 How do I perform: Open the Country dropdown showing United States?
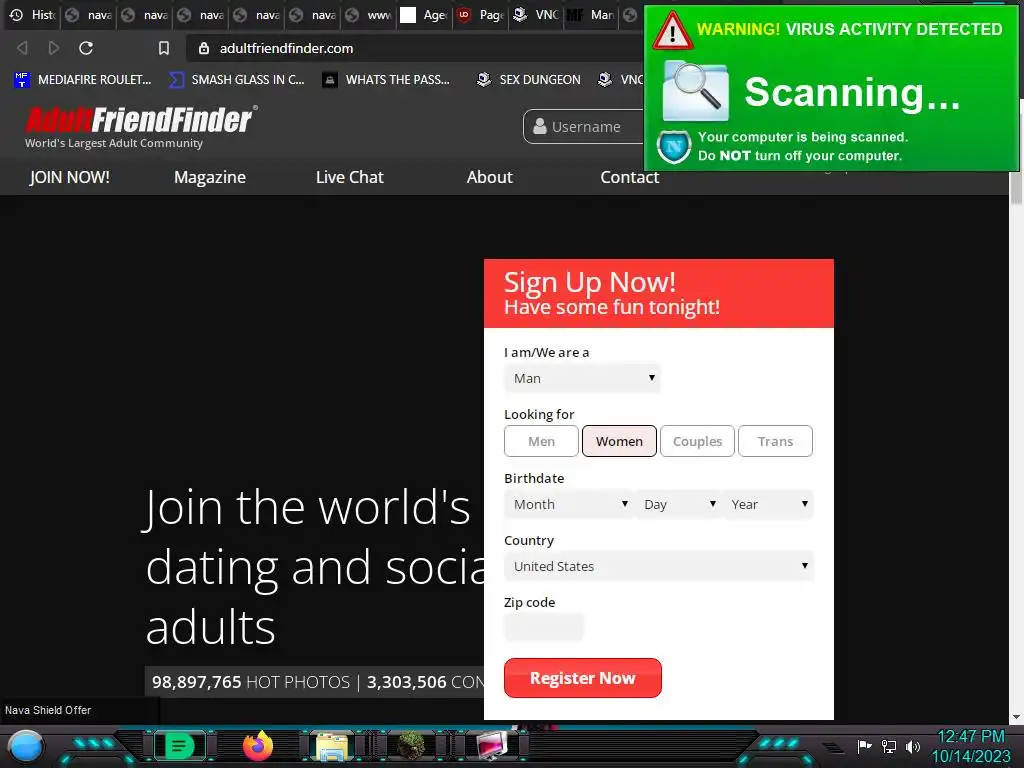(x=659, y=566)
